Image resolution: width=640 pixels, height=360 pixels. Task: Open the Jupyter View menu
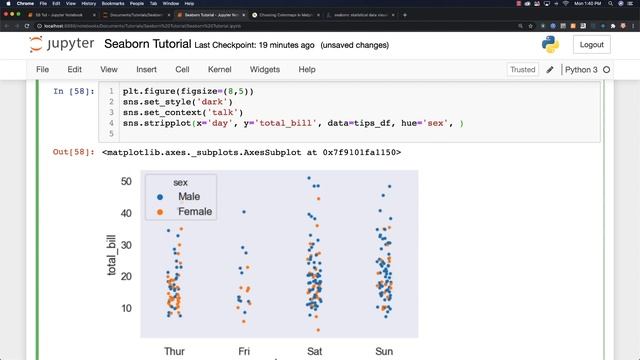point(109,69)
